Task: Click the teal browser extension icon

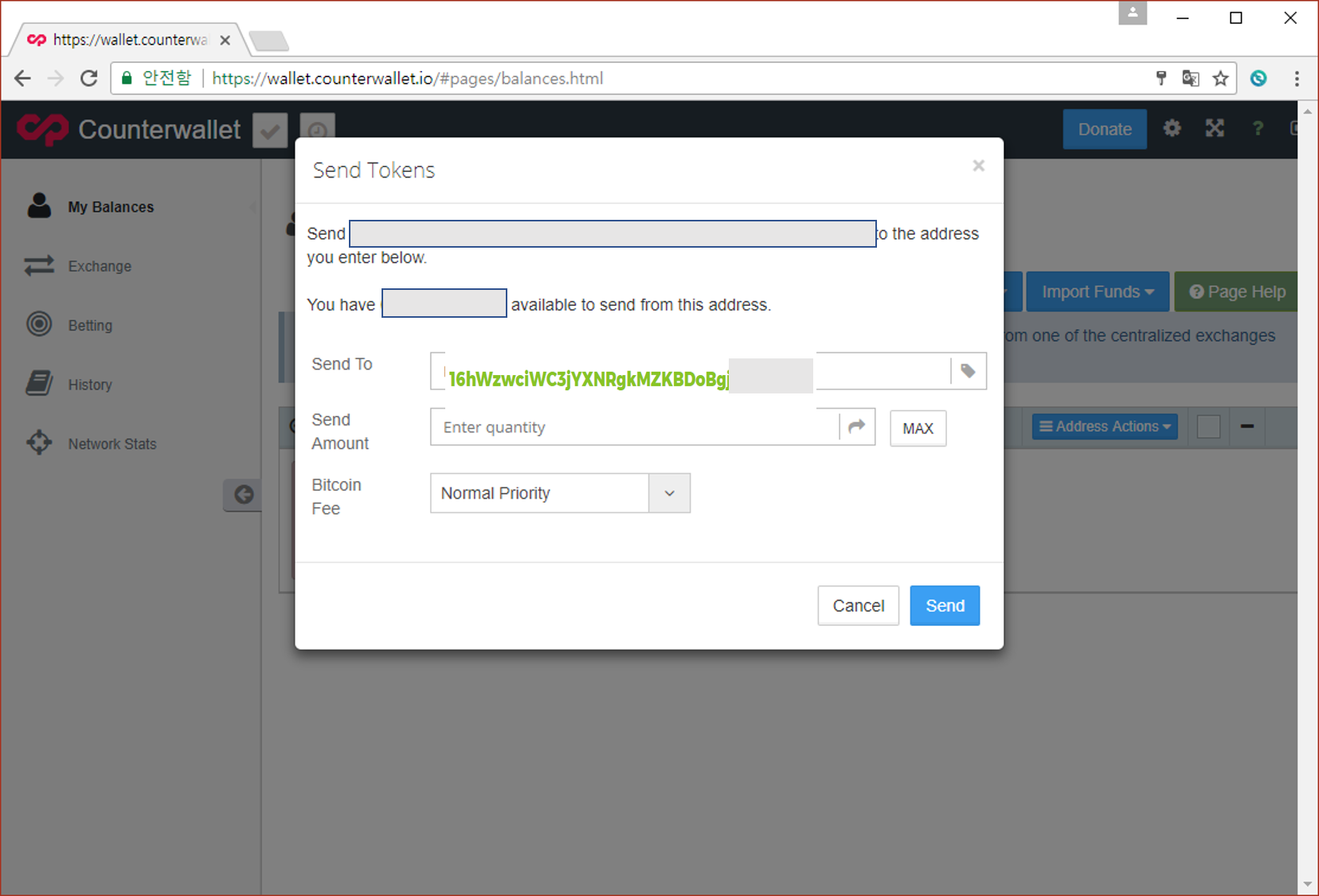Action: pyautogui.click(x=1258, y=78)
